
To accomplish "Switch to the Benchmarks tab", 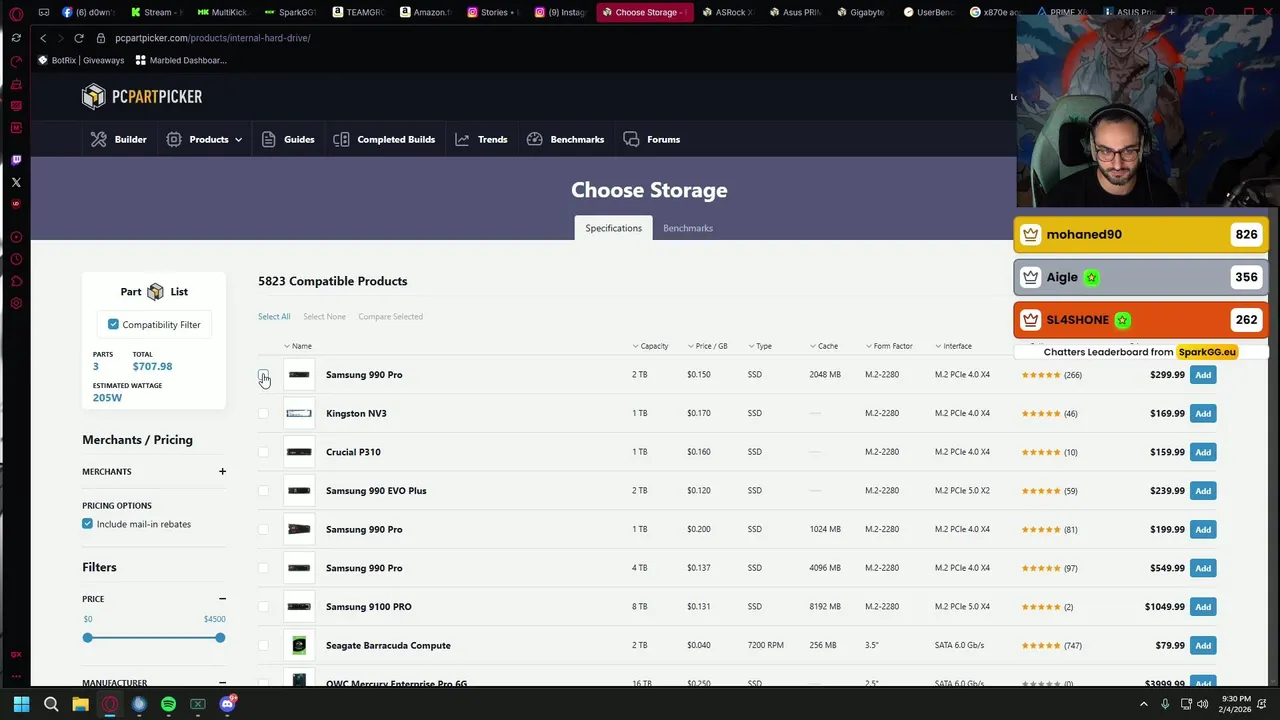I will coord(688,228).
